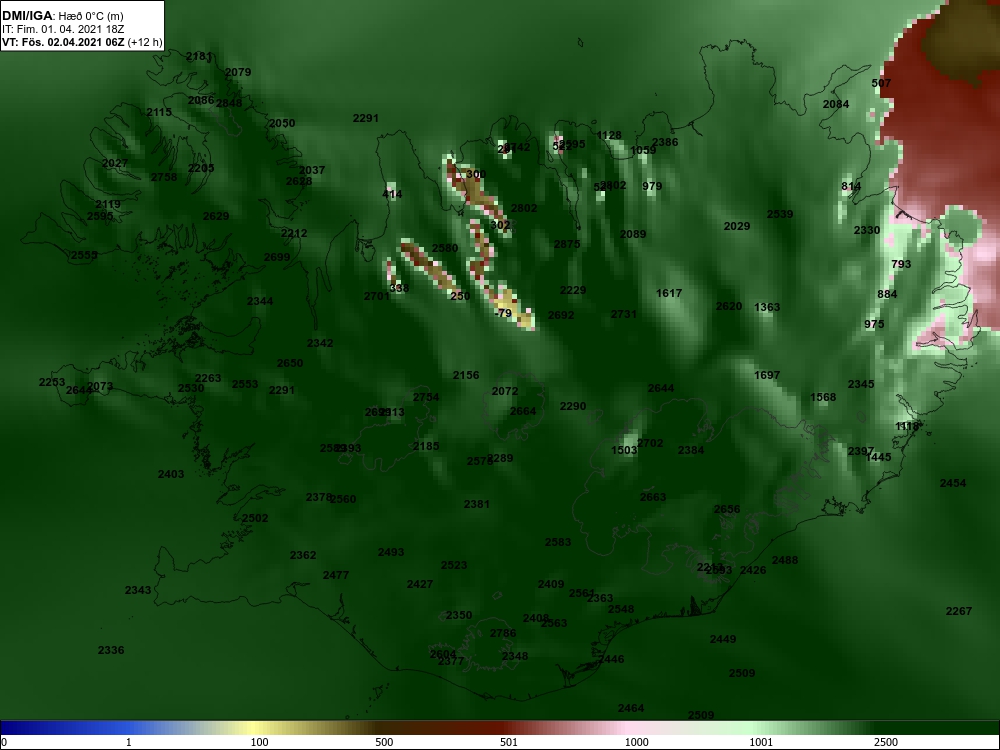Click the 'VT: Fös. 02.04.2021 06Z' line
This screenshot has height=750, width=1000.
[x=63, y=43]
